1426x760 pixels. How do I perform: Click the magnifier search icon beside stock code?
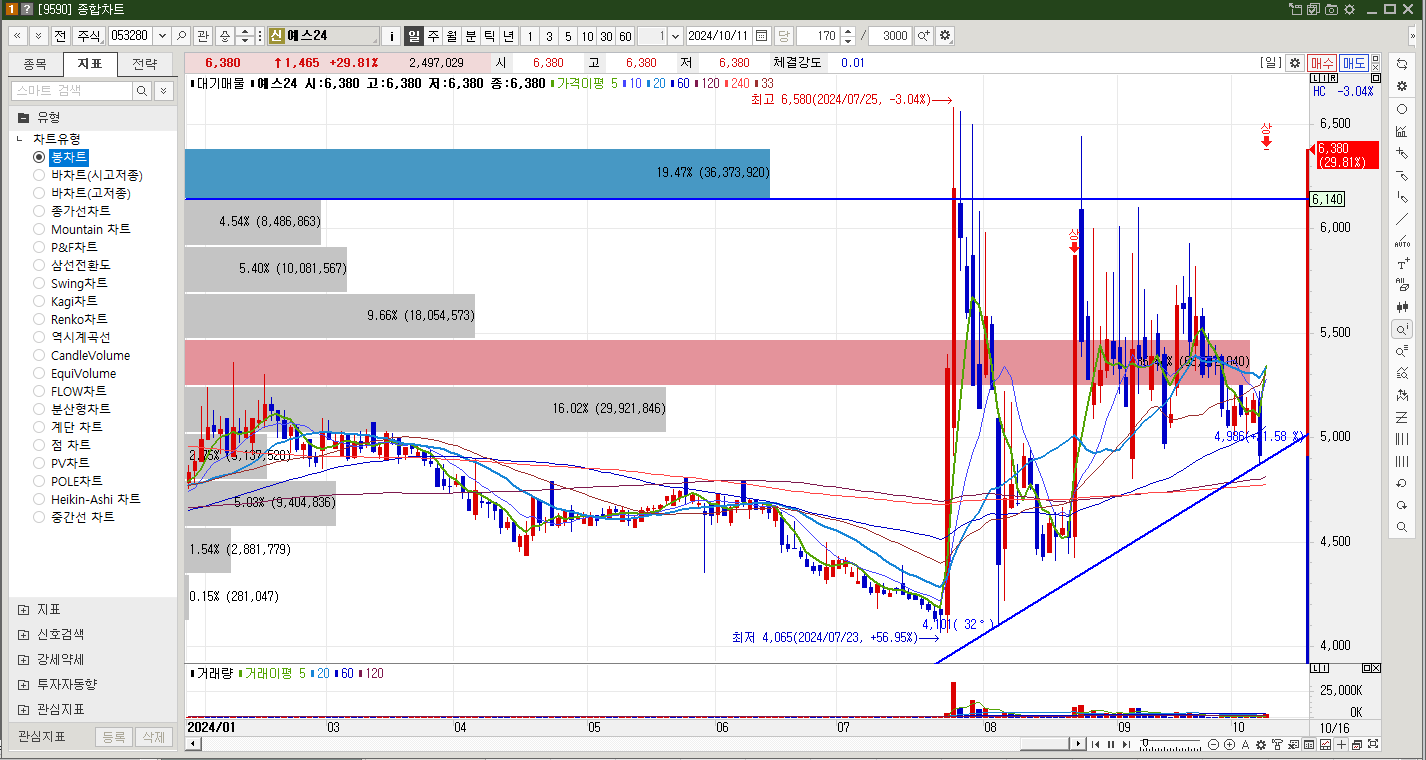(x=182, y=36)
